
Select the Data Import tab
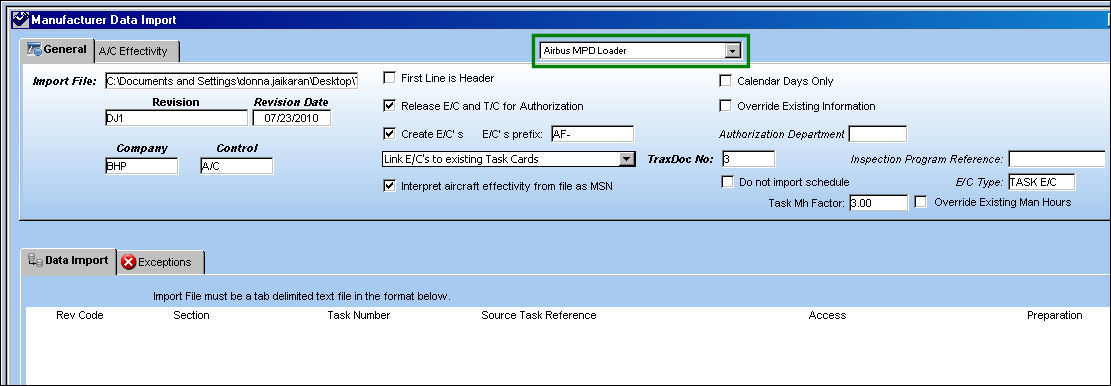point(69,261)
